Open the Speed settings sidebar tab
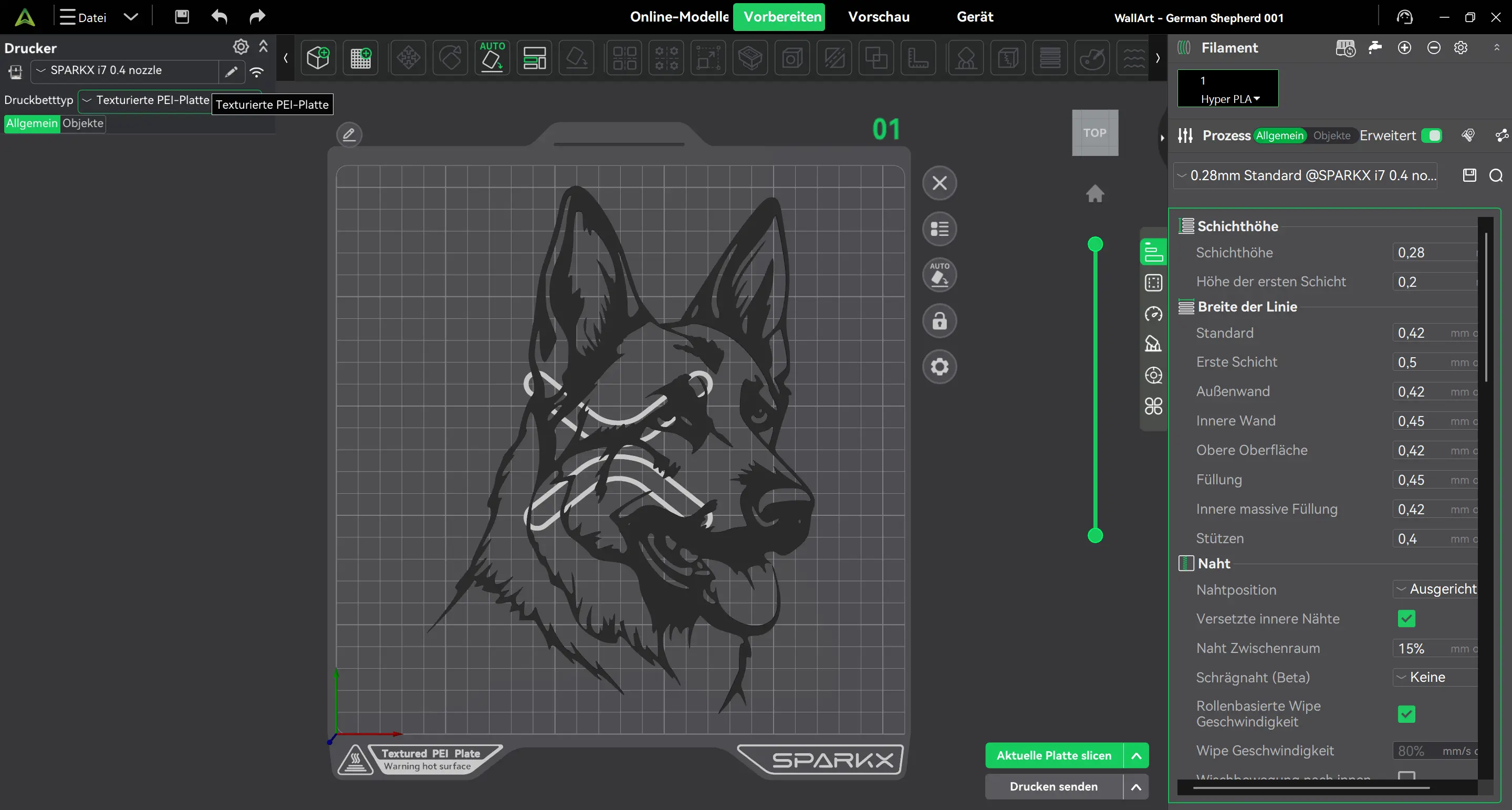1512x810 pixels. point(1153,314)
